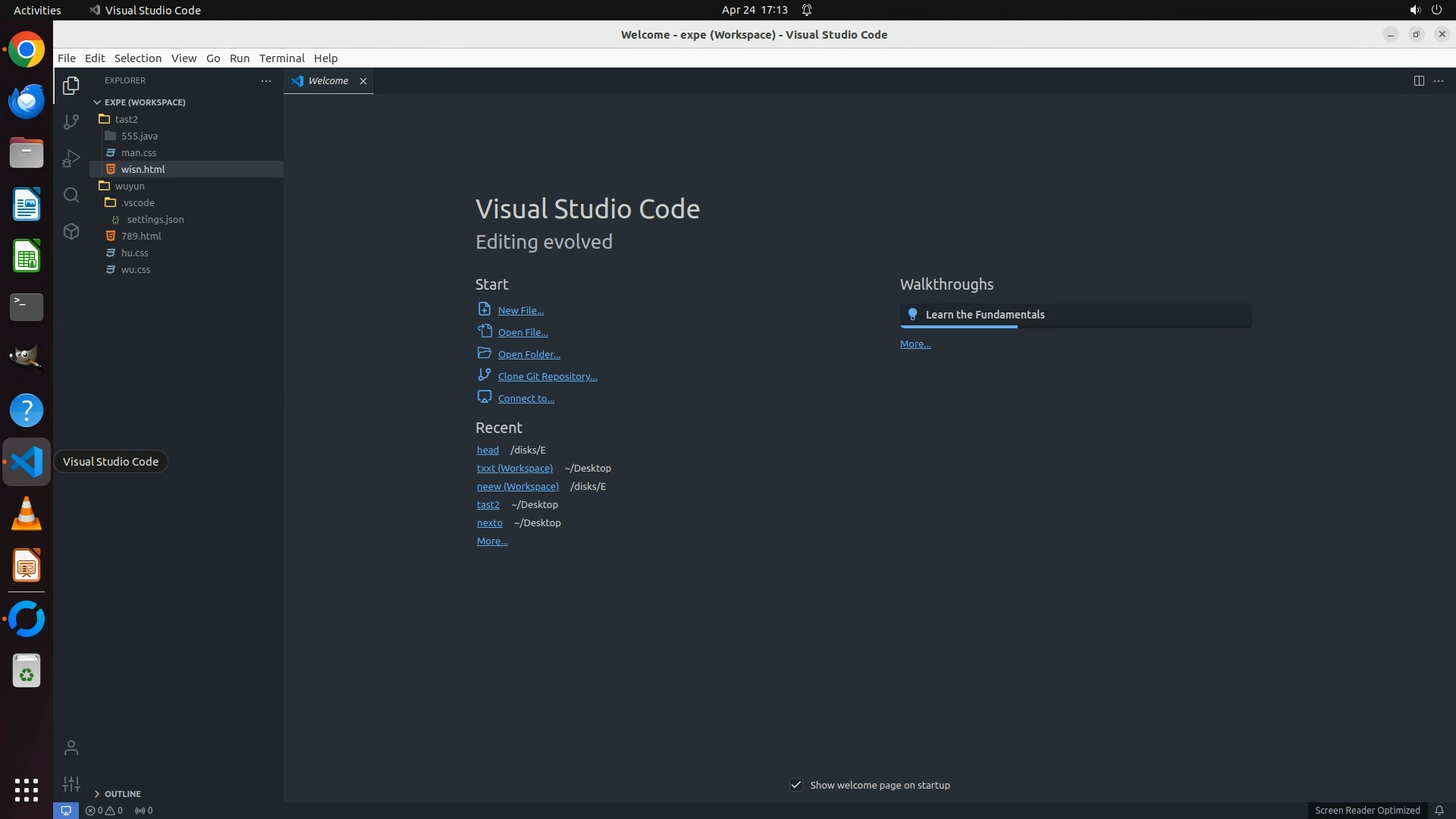The height and width of the screenshot is (819, 1456).
Task: Open the Source Control view
Action: (71, 122)
